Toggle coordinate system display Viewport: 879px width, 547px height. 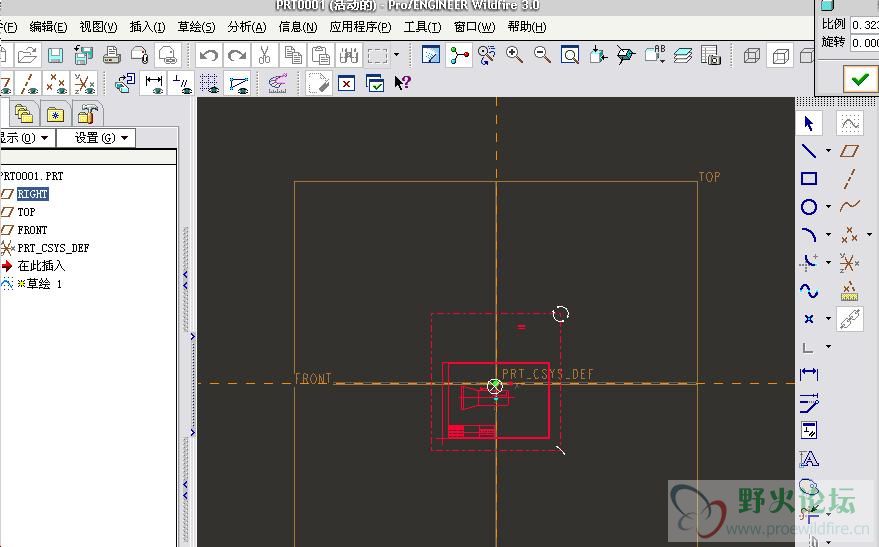(85, 84)
